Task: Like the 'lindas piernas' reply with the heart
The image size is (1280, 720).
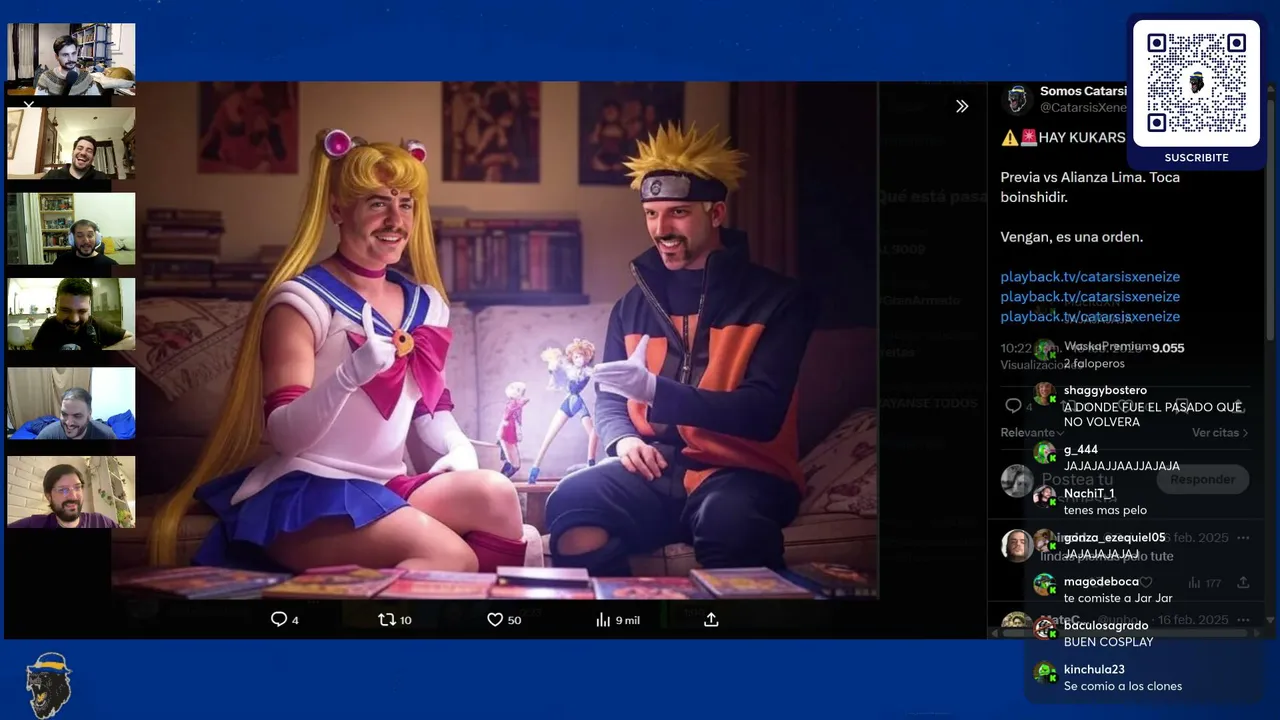Action: point(1147,582)
